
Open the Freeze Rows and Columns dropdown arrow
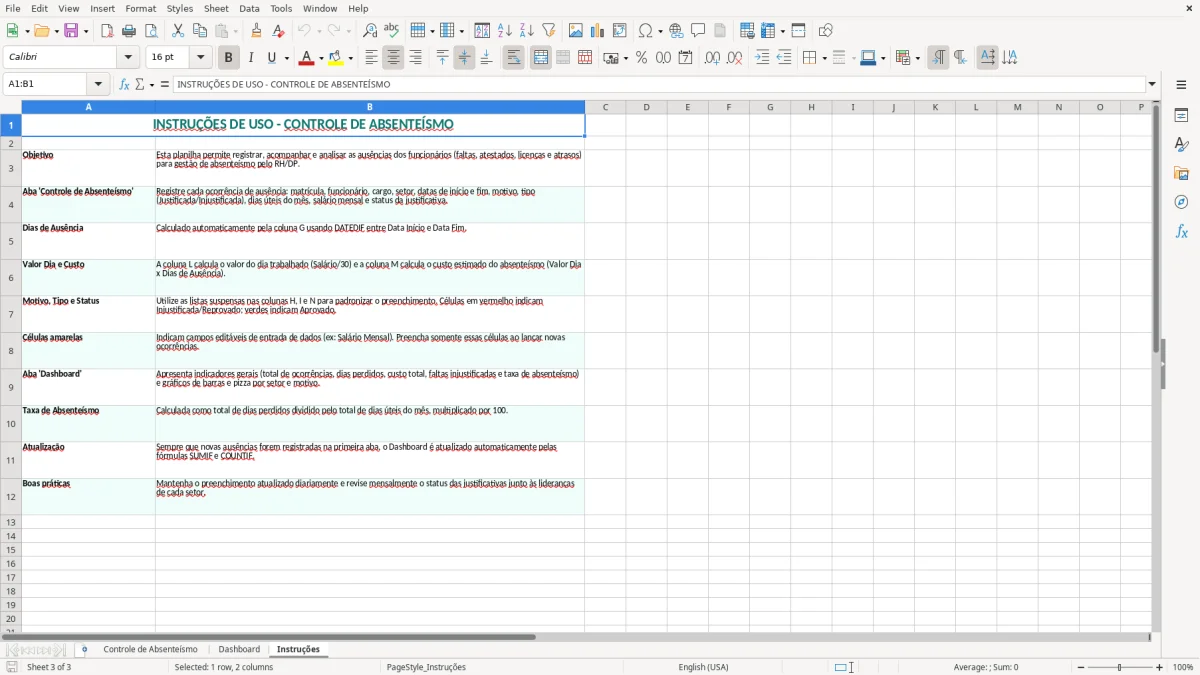[781, 31]
